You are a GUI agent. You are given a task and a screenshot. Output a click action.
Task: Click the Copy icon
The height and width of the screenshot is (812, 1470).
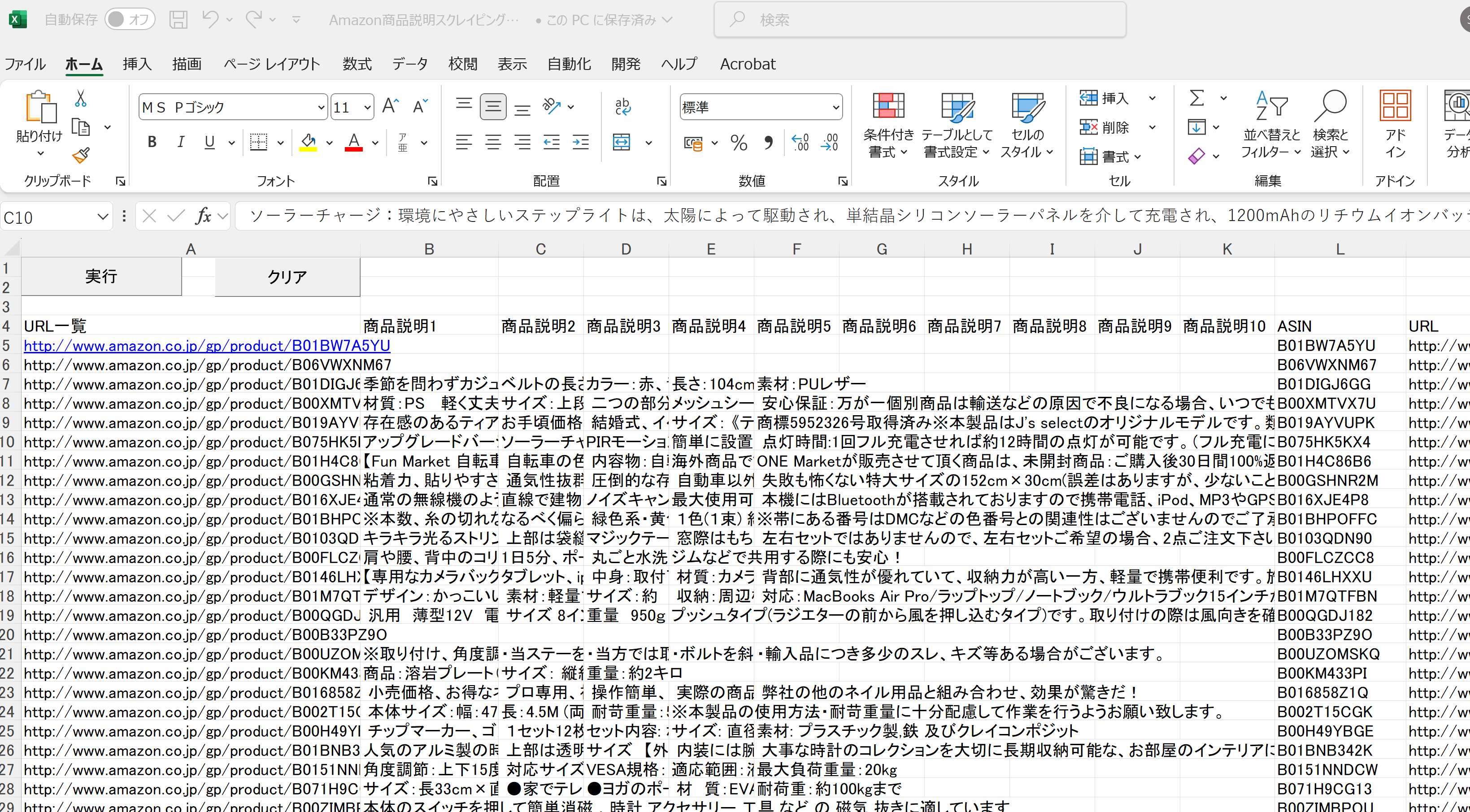click(80, 127)
